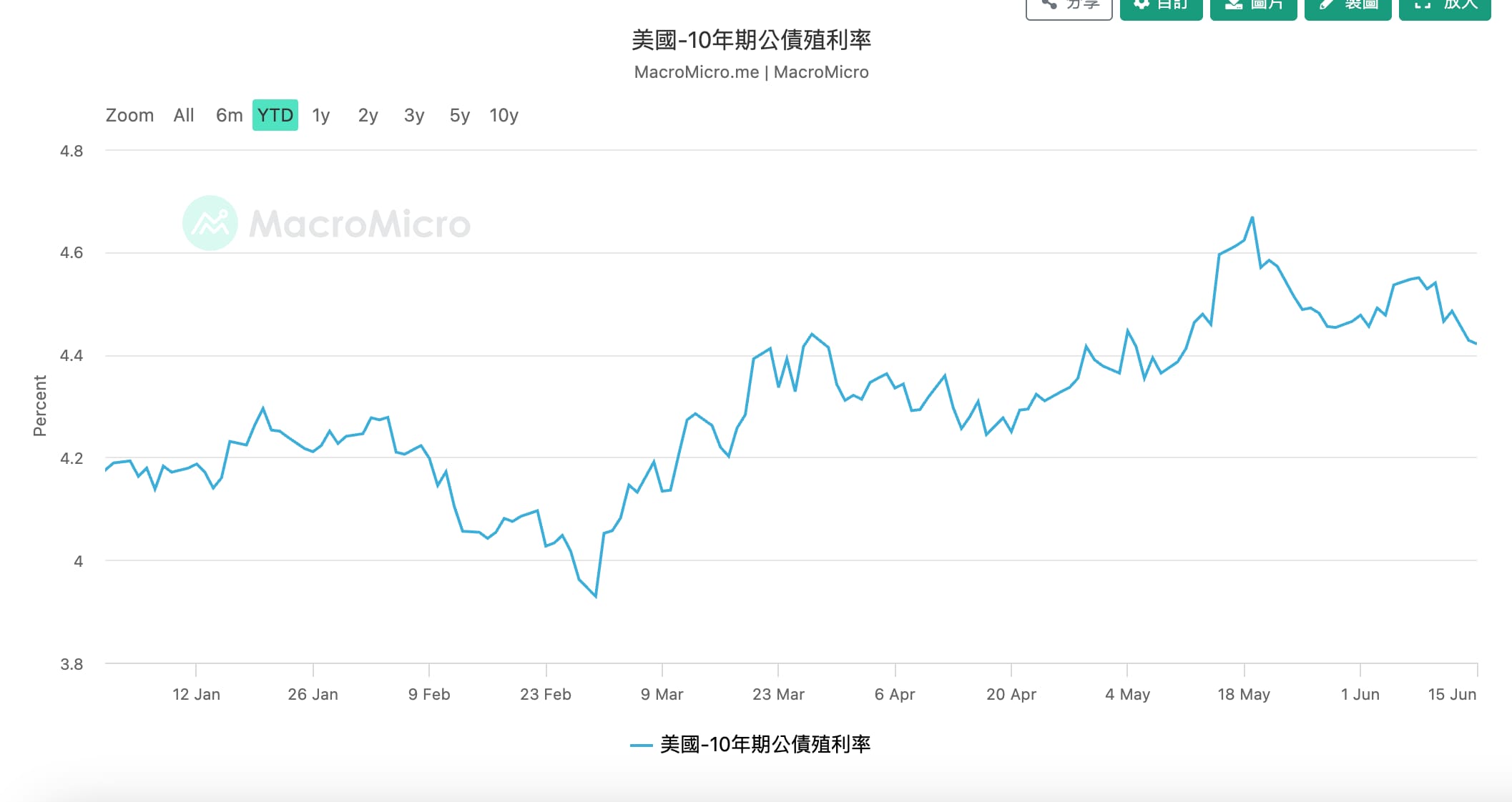Click the 4.6 y-axis value
The image size is (1512, 802).
(x=72, y=252)
